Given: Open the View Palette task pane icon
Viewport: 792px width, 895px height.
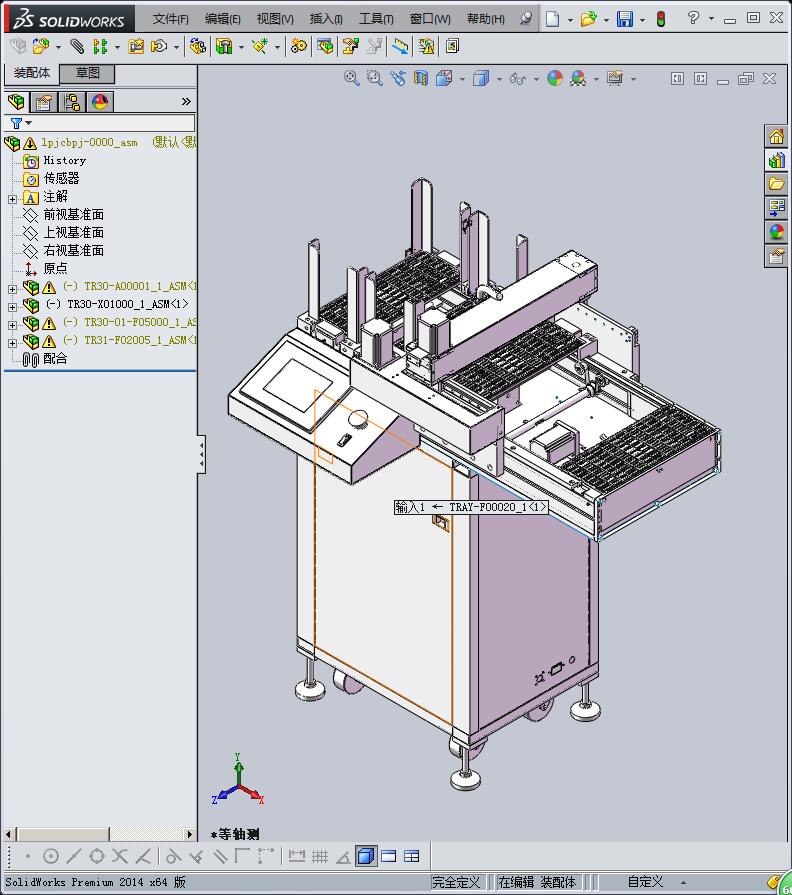Looking at the screenshot, I should click(776, 208).
